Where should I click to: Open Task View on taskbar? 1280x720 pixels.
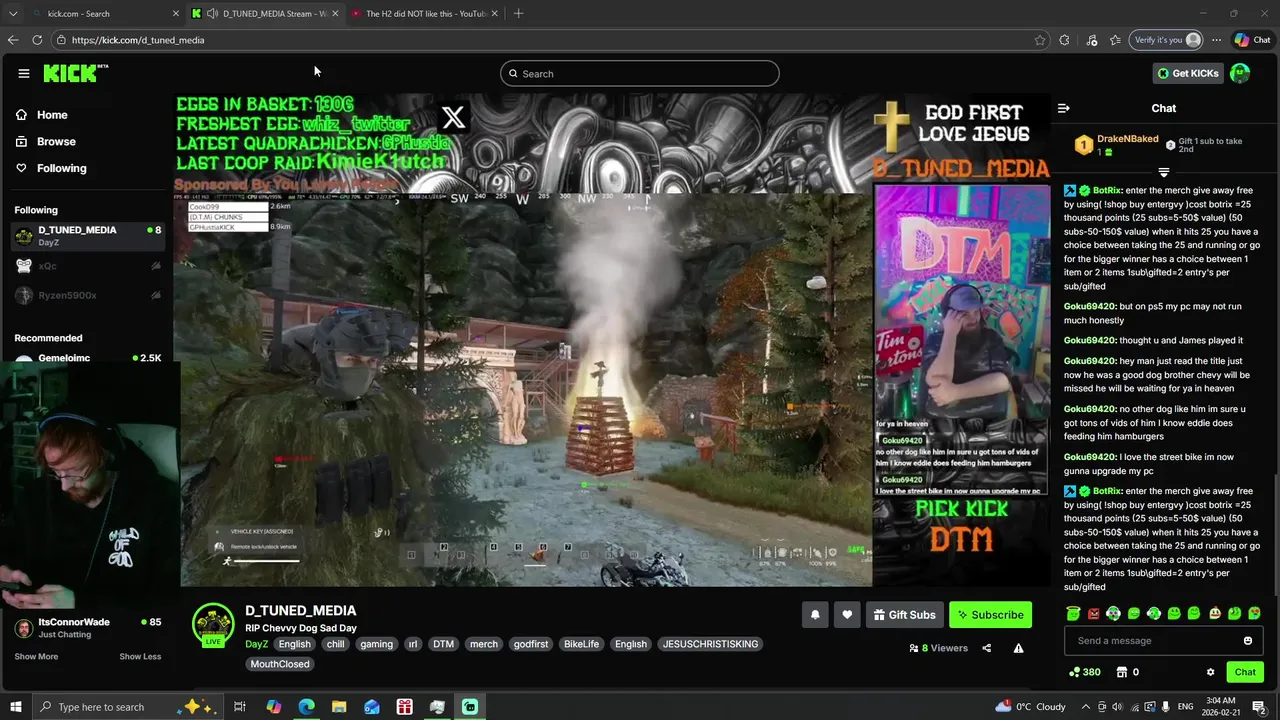pyautogui.click(x=240, y=707)
